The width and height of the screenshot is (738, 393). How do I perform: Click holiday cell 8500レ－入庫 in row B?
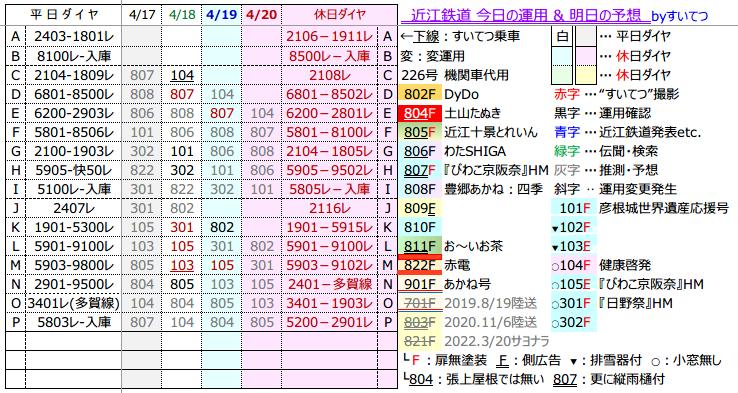click(329, 56)
